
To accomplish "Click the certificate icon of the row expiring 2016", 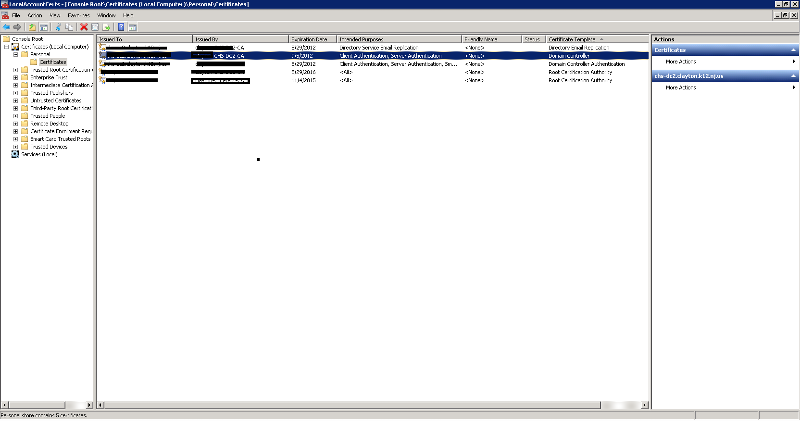I will (103, 72).
